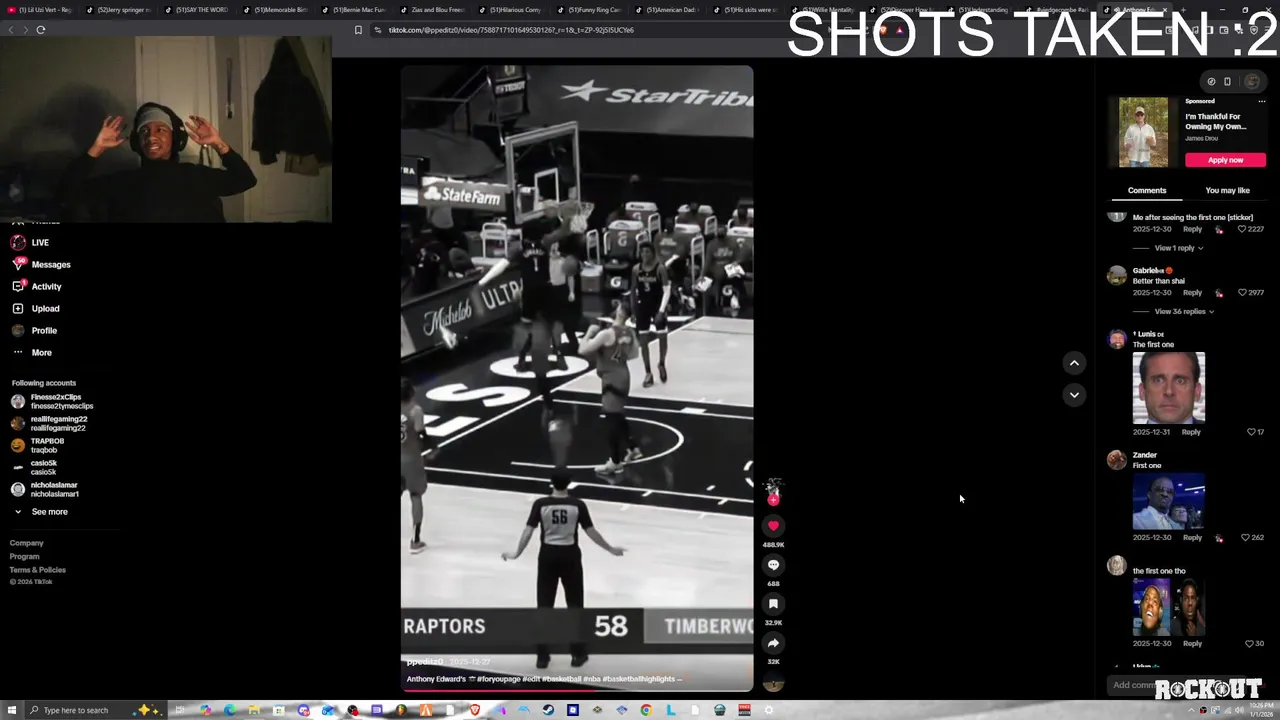This screenshot has height=720, width=1280.
Task: Click the phone app icon near avatar
Action: coord(1227,82)
